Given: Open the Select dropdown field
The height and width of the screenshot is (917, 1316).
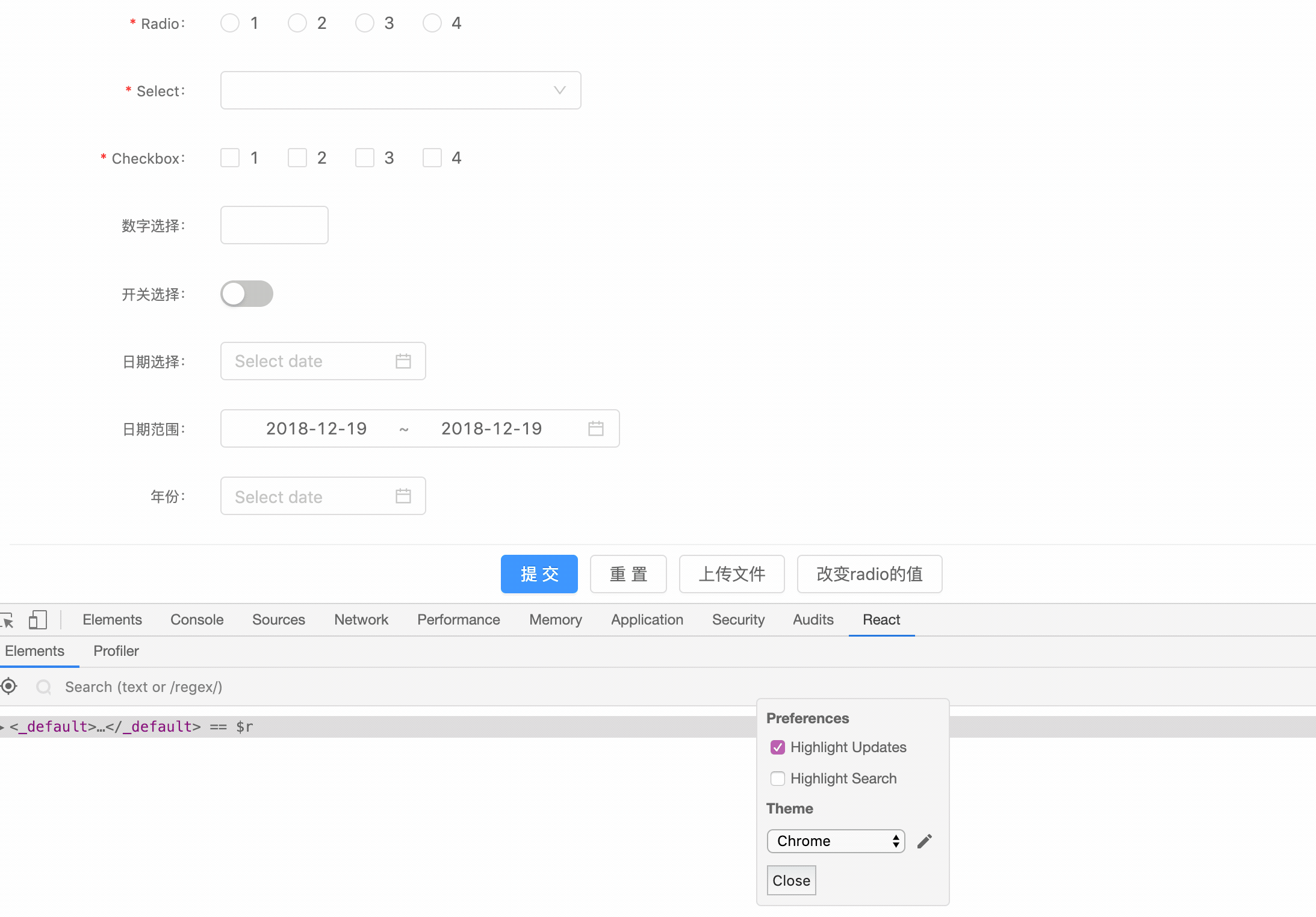Looking at the screenshot, I should 400,90.
